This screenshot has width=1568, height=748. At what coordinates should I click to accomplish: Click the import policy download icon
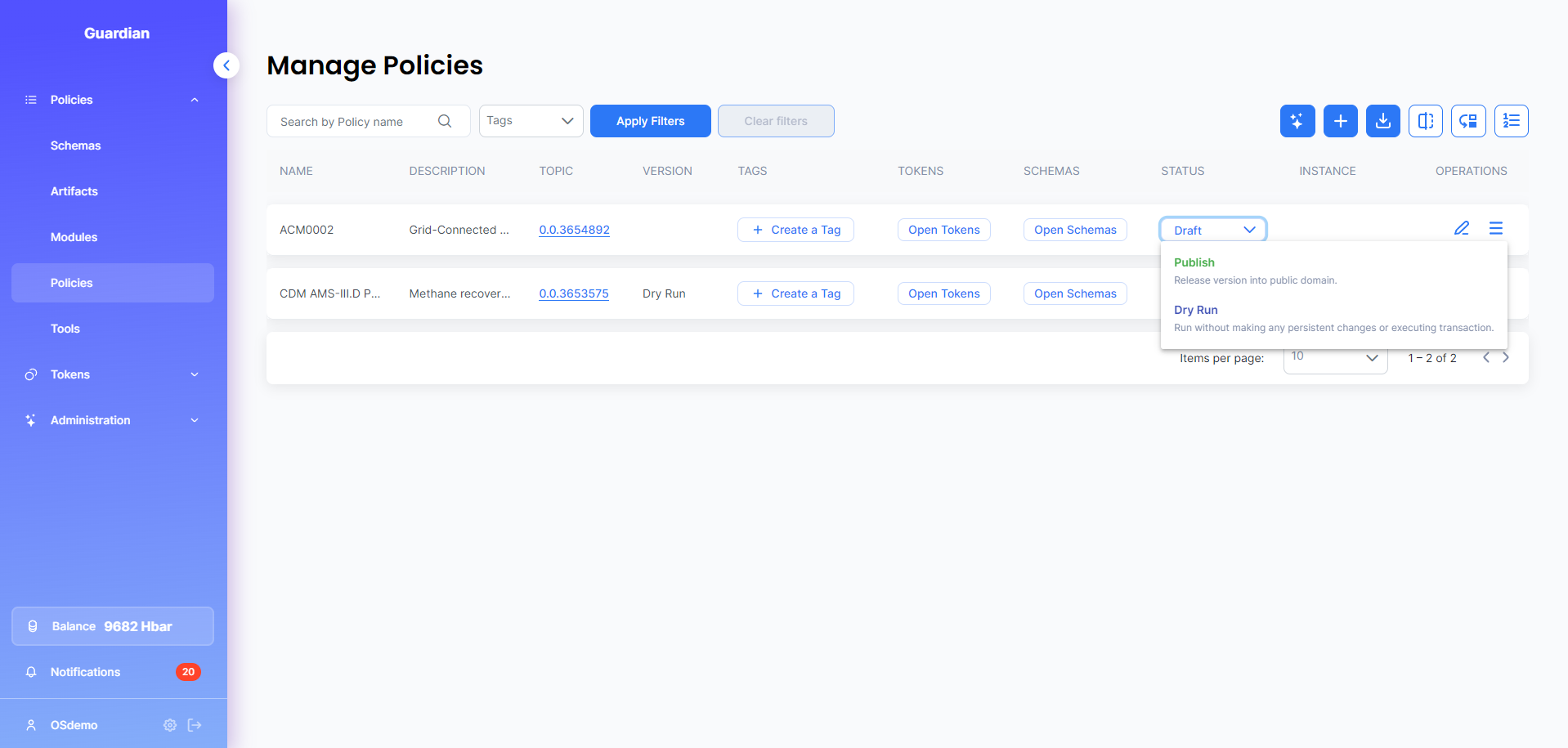[x=1382, y=121]
